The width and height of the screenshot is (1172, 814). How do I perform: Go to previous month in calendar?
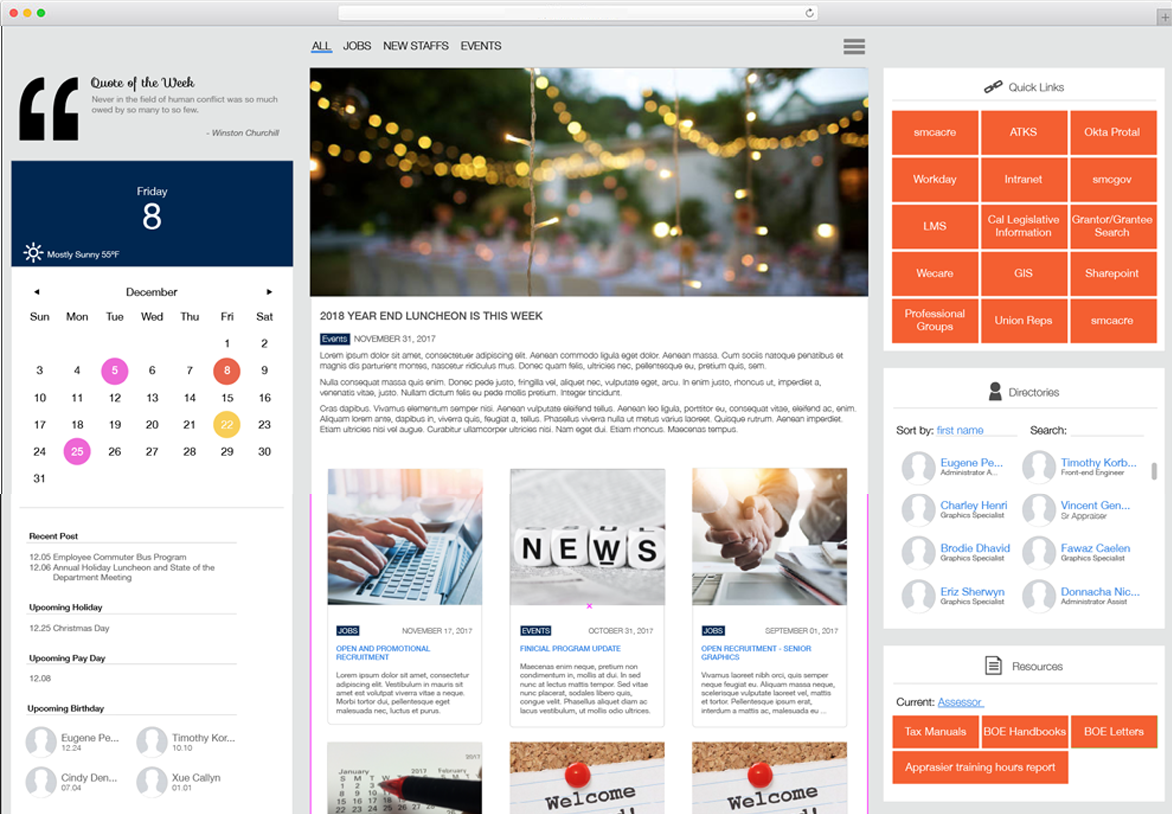click(x=37, y=292)
